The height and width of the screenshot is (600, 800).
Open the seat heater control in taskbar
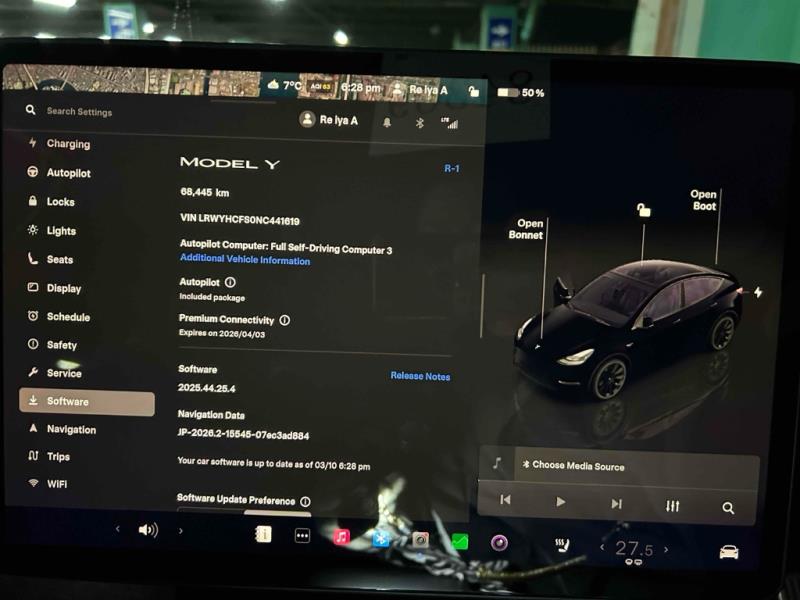pos(561,544)
